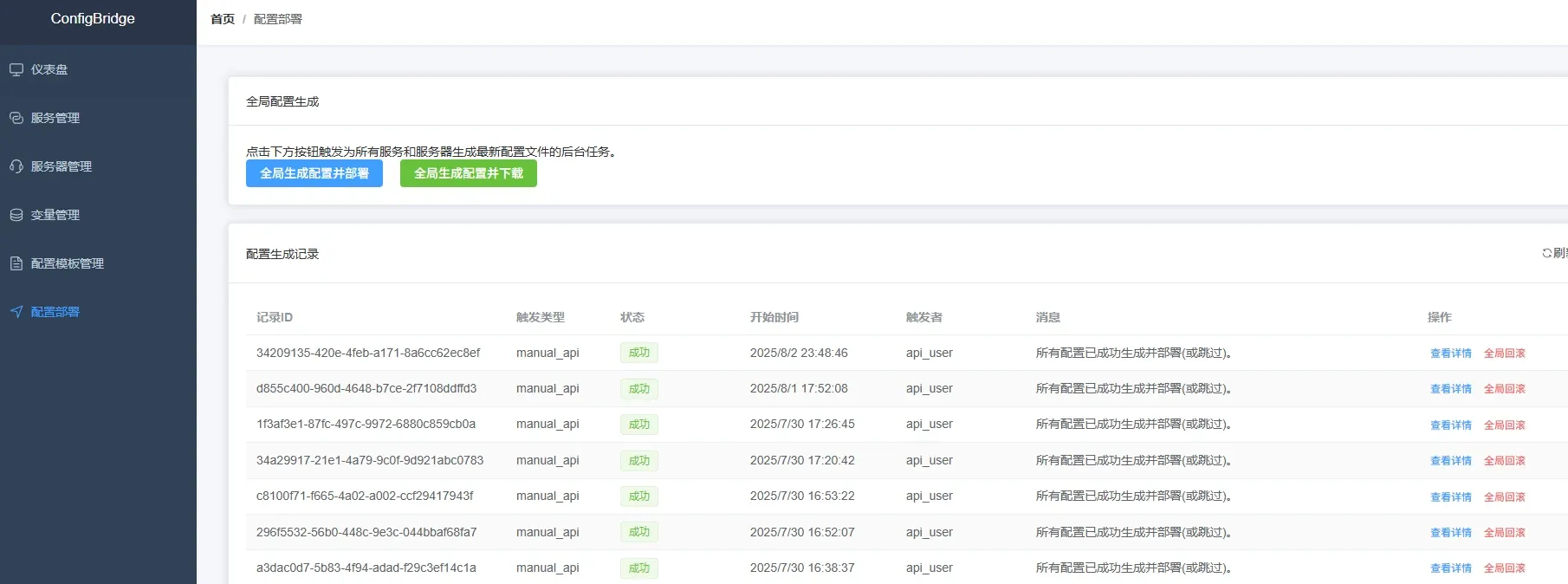Click start time 2025/7/30 16:52:07
Image resolution: width=1568 pixels, height=584 pixels.
point(802,532)
